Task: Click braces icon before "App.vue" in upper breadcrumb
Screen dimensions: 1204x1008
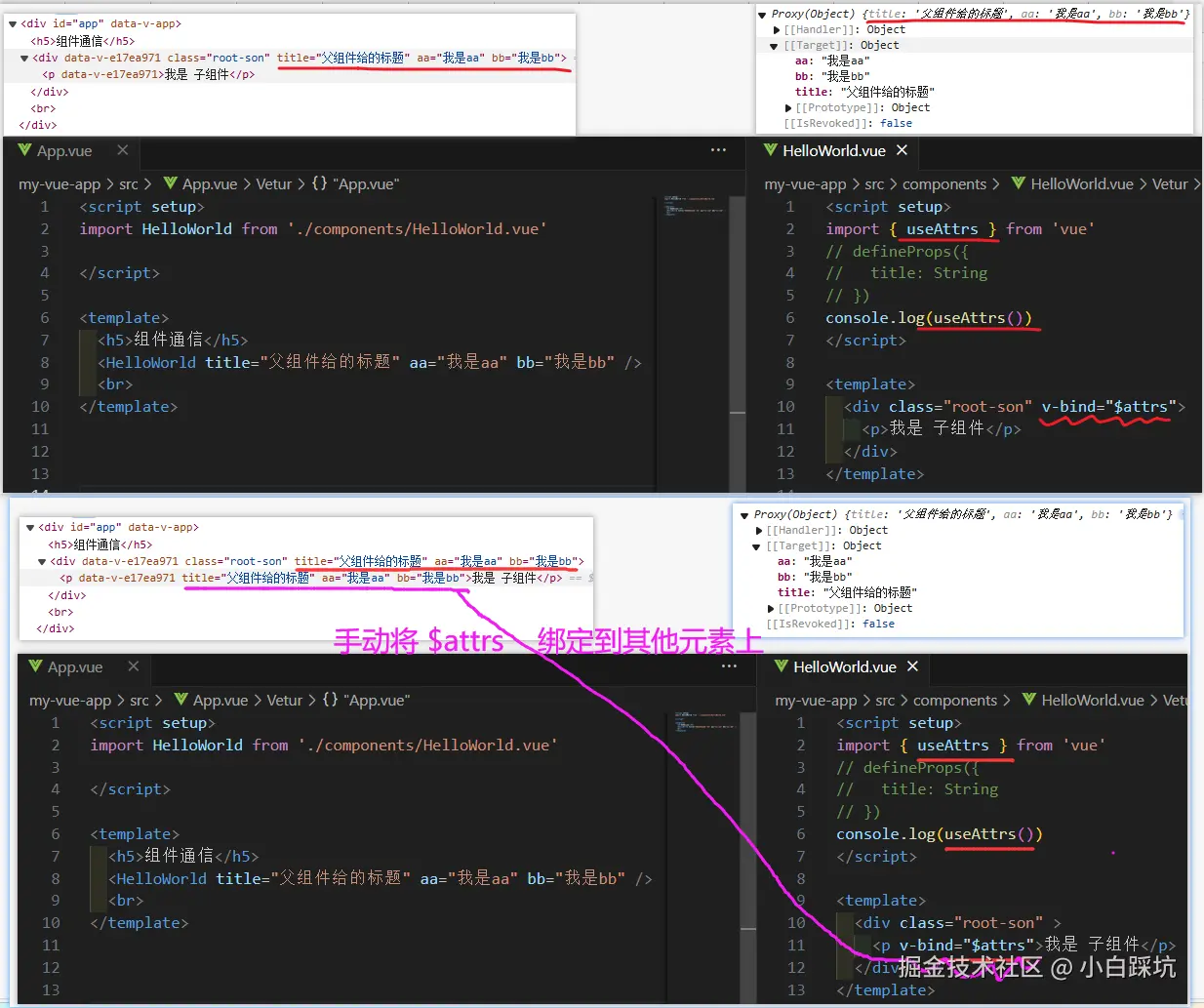Action: (319, 183)
